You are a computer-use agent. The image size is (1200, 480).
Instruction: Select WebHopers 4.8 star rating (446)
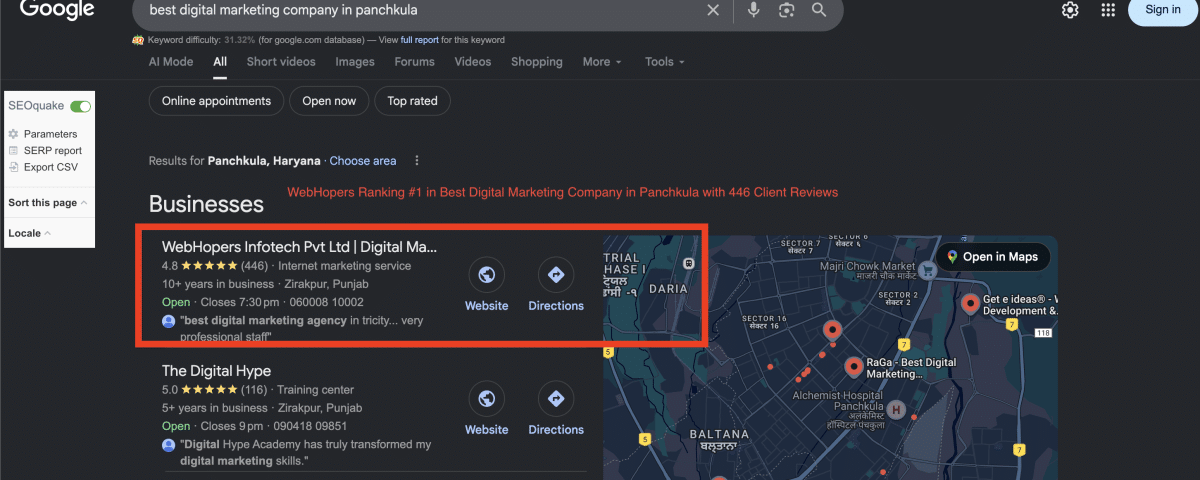tap(215, 266)
